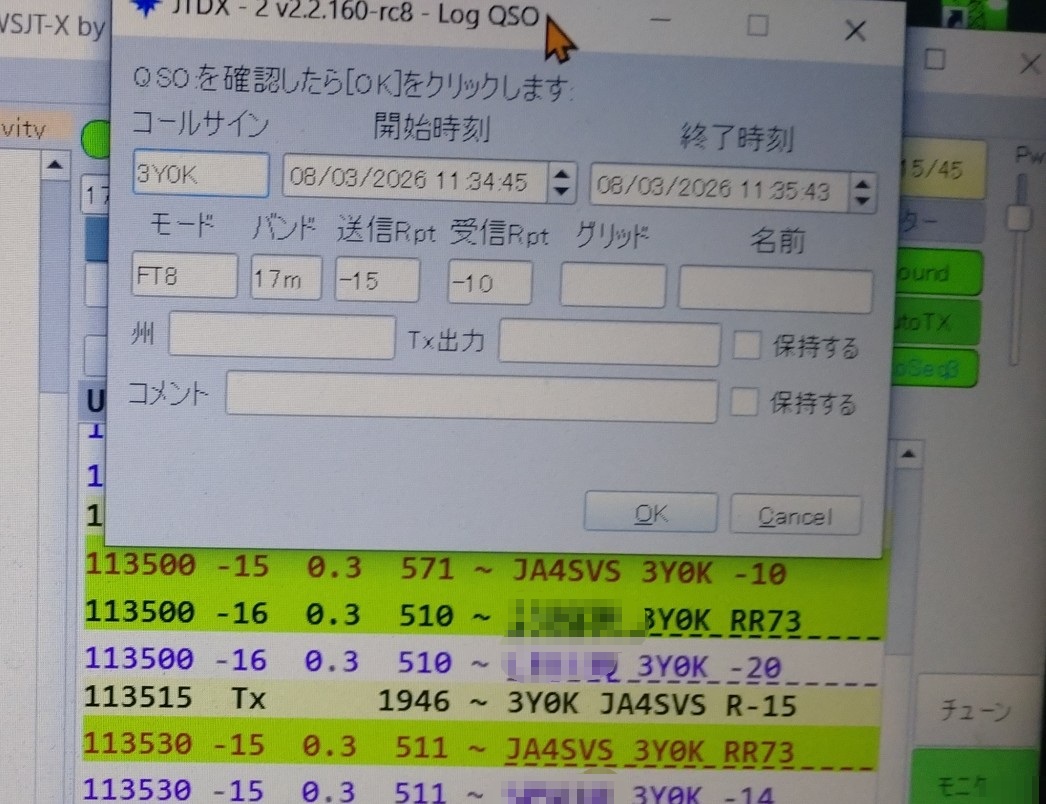Close the main JTDX window behind dialog
The width and height of the screenshot is (1046, 804).
[x=1029, y=65]
